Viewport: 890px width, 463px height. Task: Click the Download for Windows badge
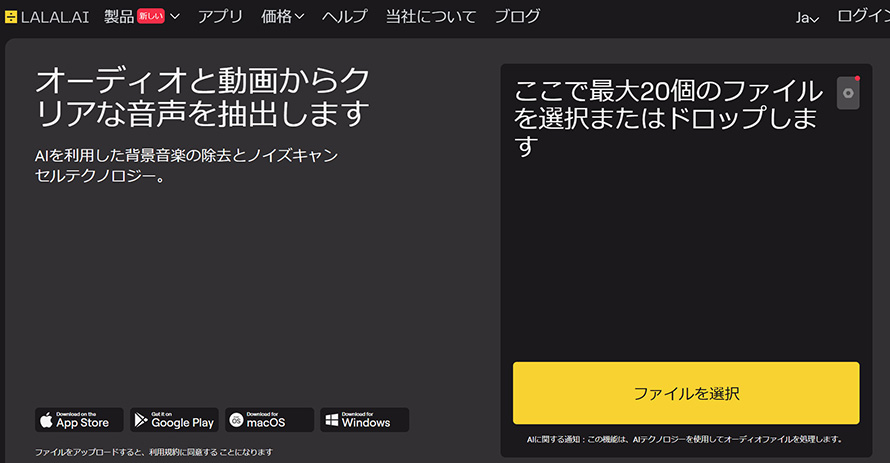point(364,420)
